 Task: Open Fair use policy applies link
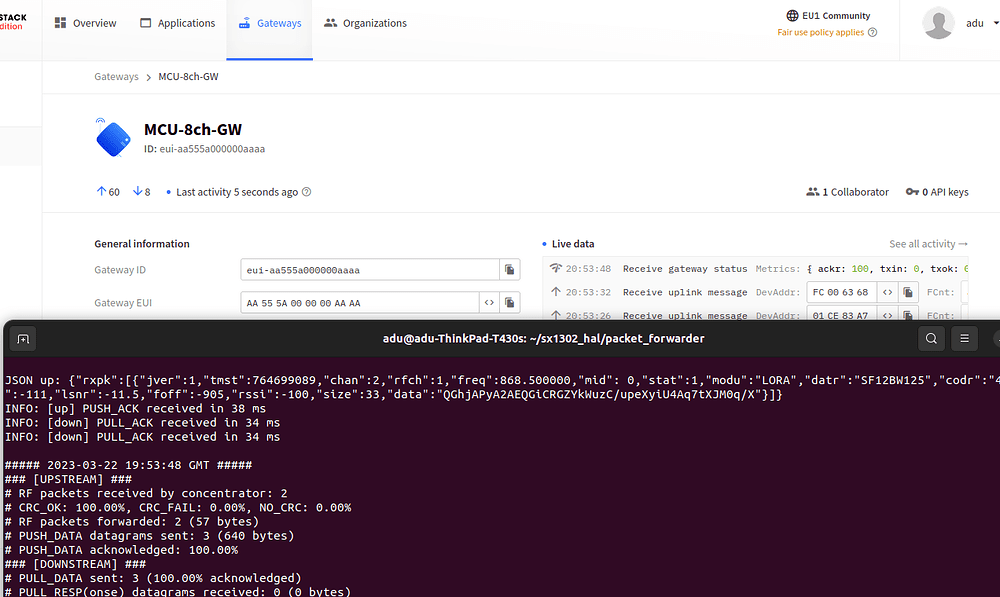820,33
